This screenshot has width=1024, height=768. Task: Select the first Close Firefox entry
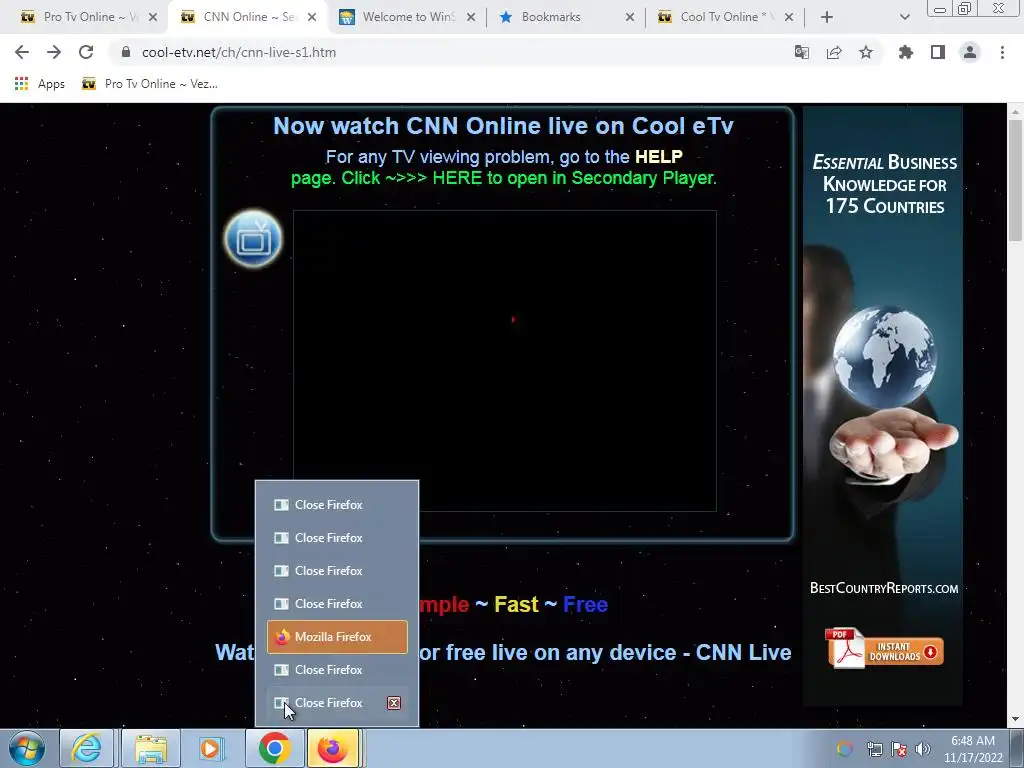(337, 505)
